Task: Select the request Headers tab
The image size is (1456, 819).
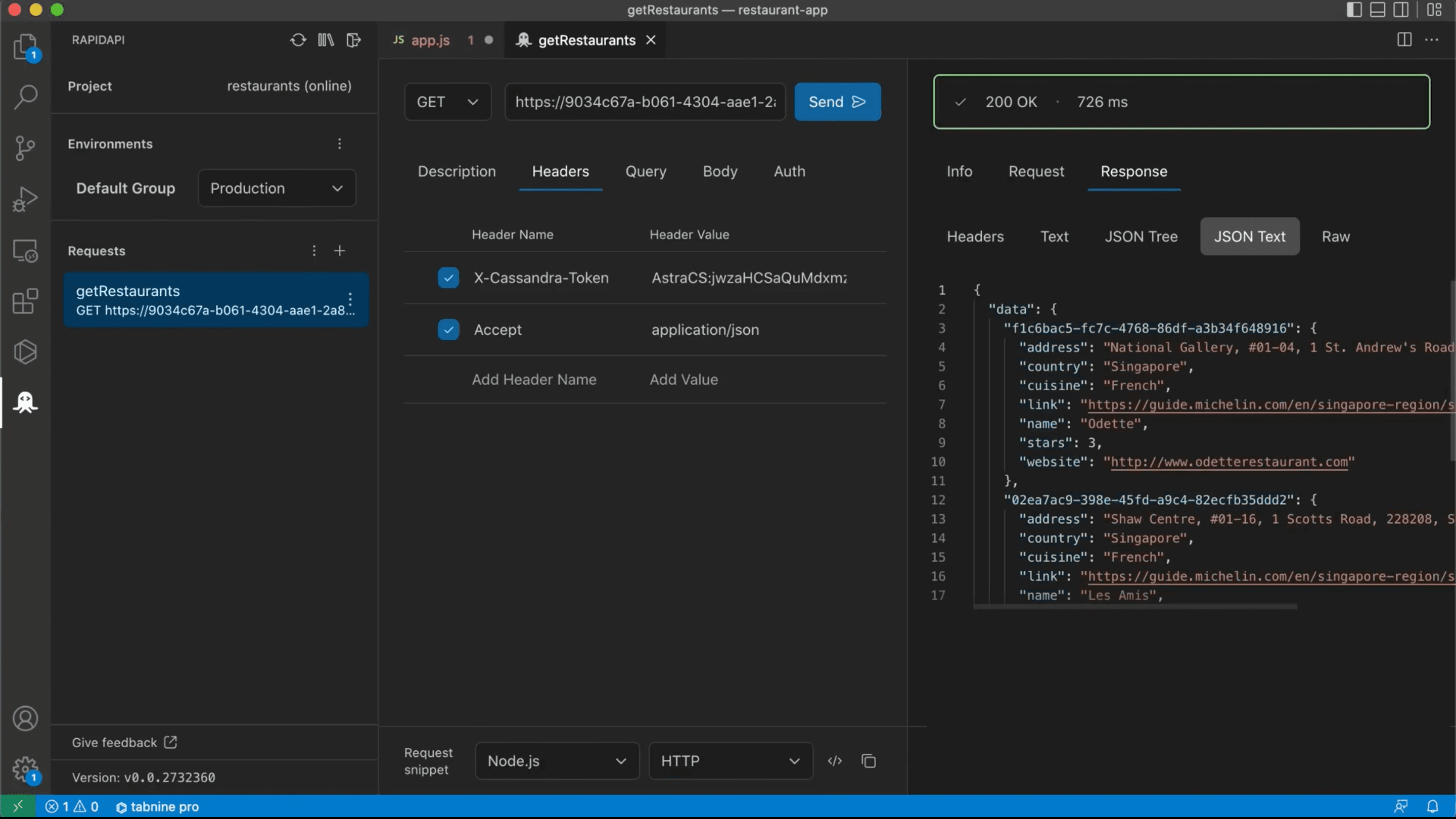Action: coord(561,171)
